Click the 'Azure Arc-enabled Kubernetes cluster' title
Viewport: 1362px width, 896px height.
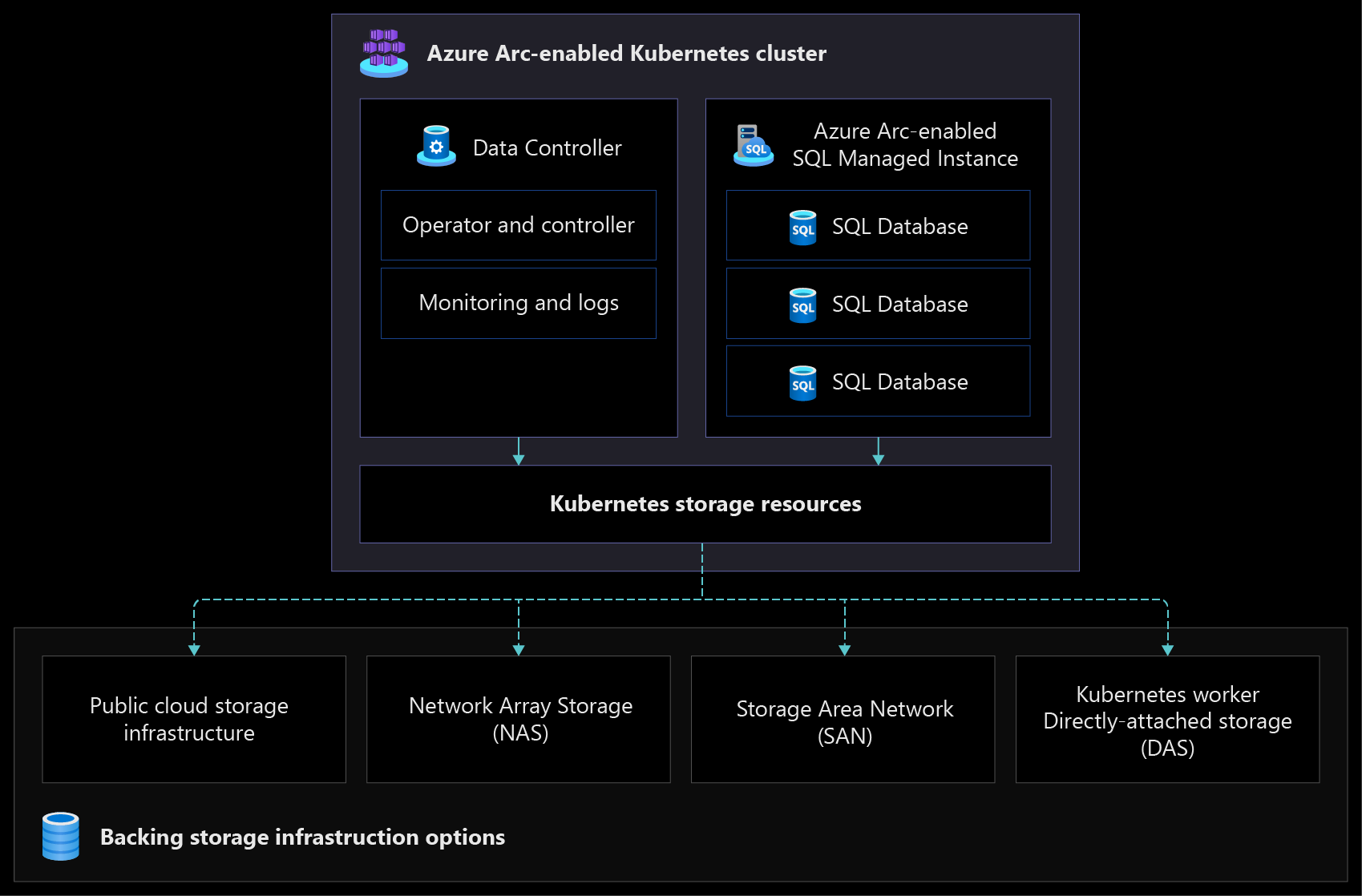pos(627,54)
